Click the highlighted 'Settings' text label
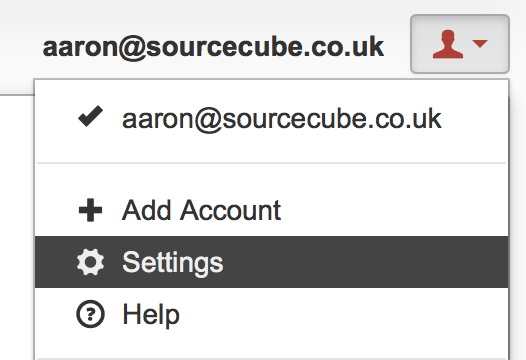 pos(172,263)
